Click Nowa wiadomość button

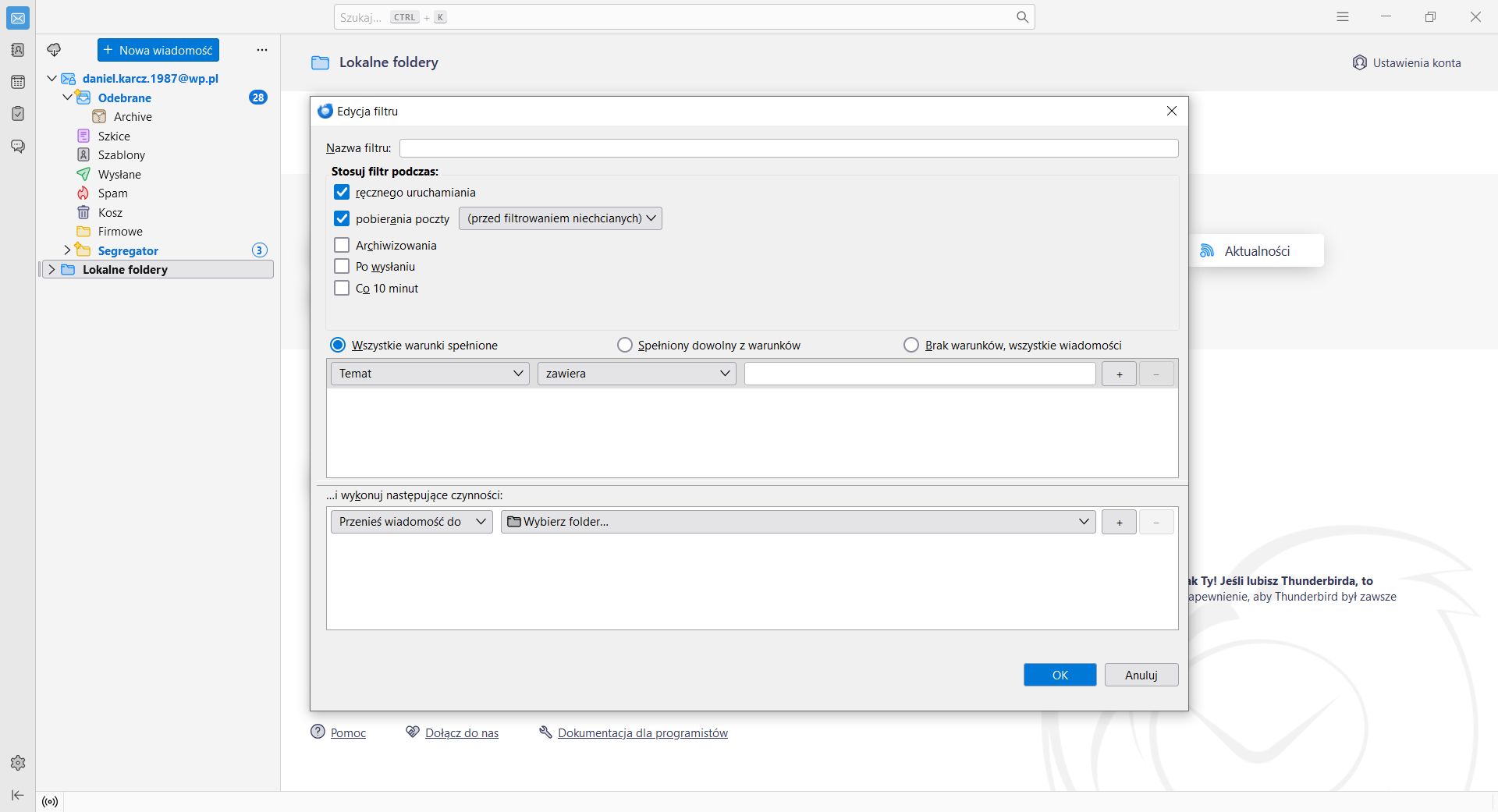158,50
